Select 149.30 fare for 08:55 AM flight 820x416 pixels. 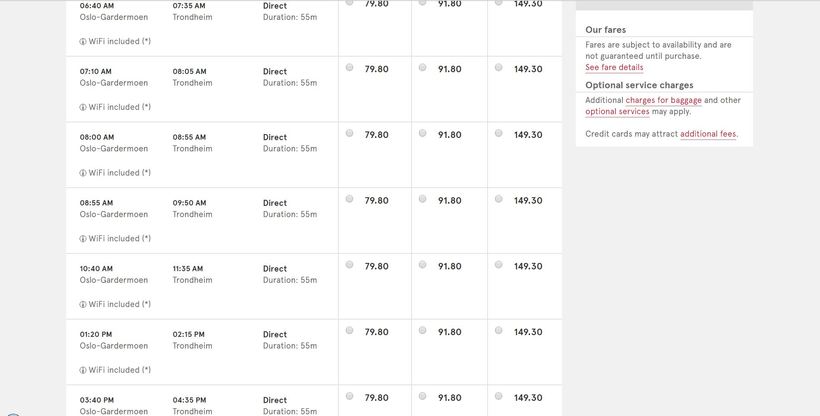[498, 199]
